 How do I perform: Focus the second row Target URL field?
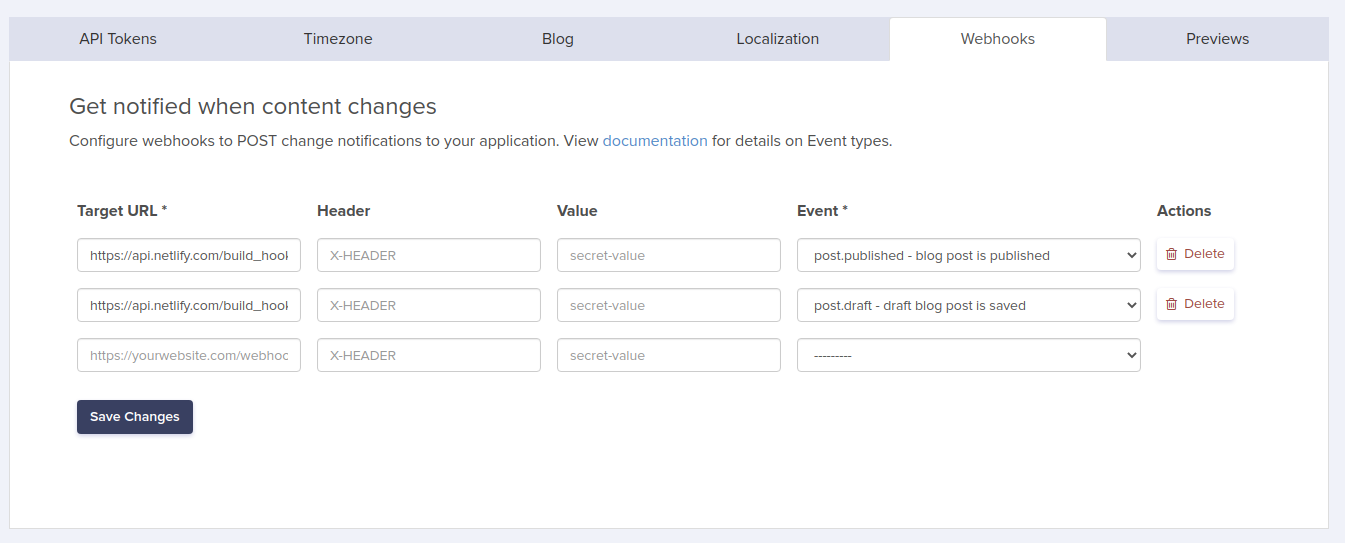pyautogui.click(x=189, y=305)
